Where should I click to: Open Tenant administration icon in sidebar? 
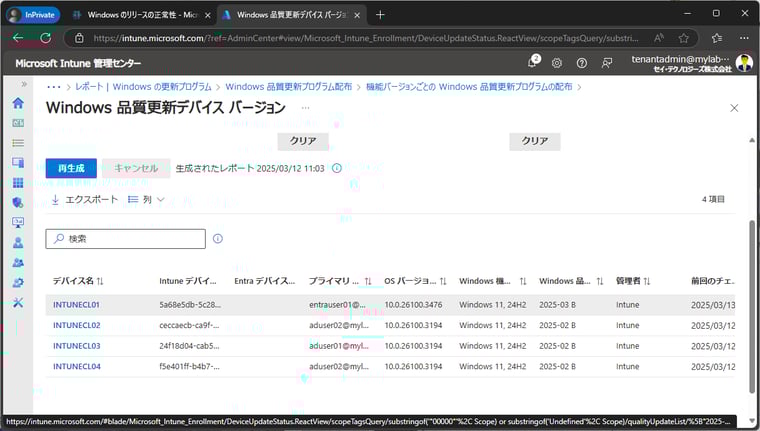pyautogui.click(x=18, y=283)
